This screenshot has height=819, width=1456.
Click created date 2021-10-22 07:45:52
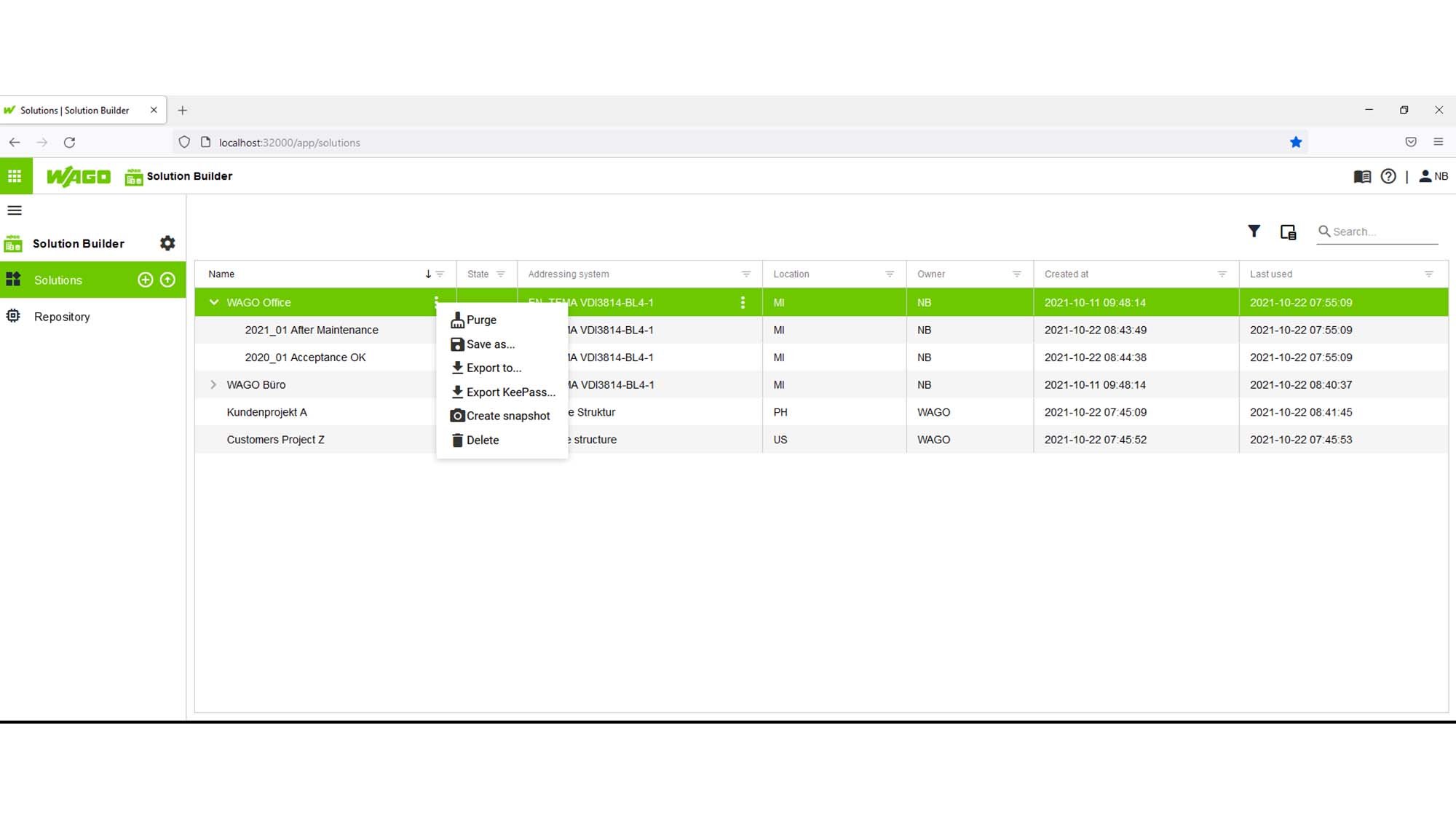click(x=1096, y=440)
